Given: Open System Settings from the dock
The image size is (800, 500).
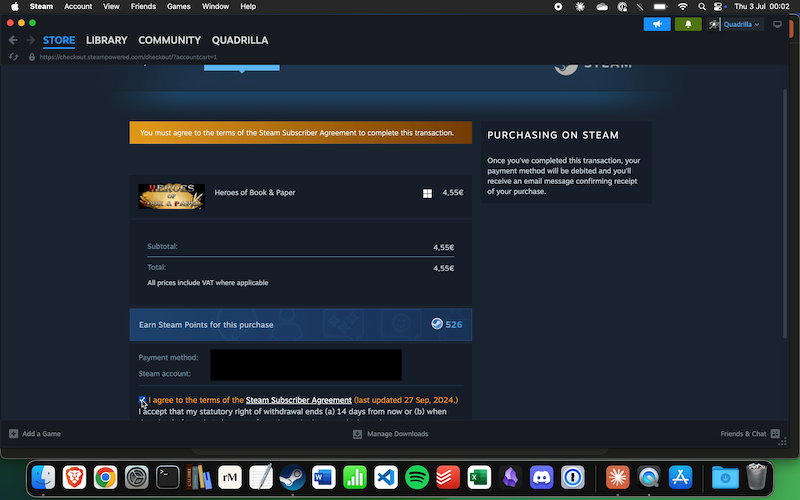Looking at the screenshot, I should [x=137, y=478].
